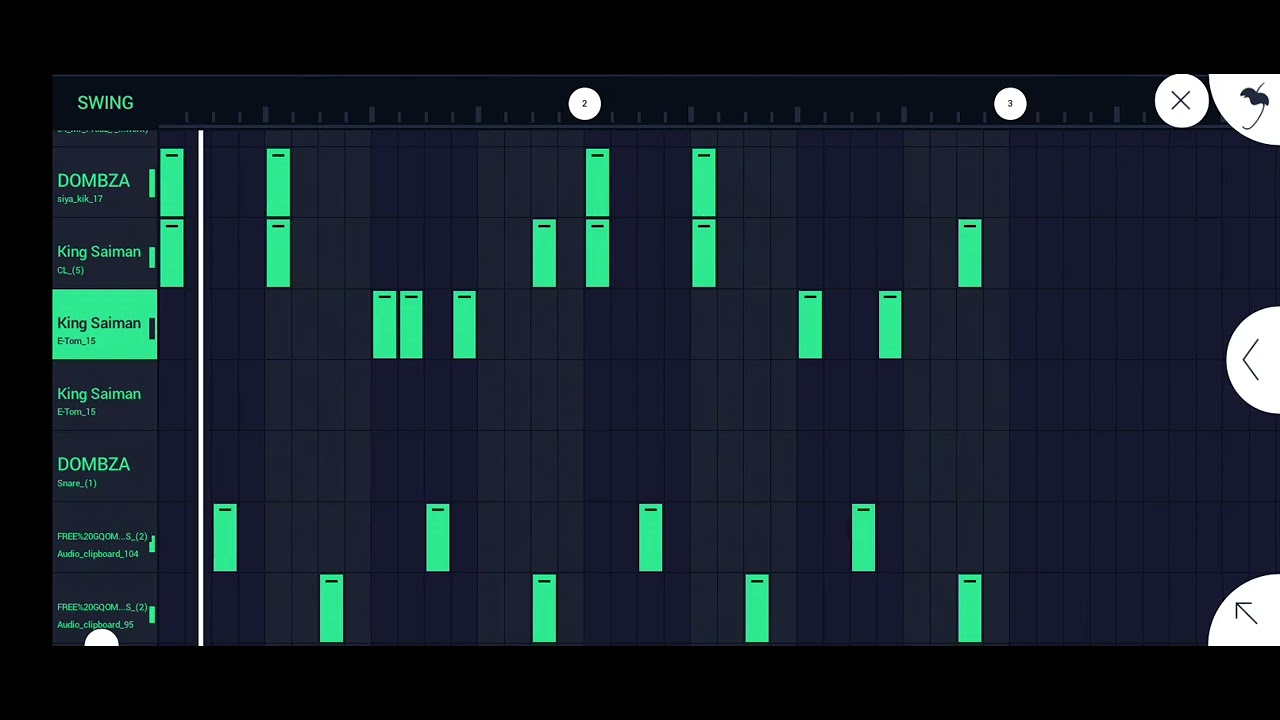
Task: Open the side panel with the left chevron
Action: [1251, 360]
